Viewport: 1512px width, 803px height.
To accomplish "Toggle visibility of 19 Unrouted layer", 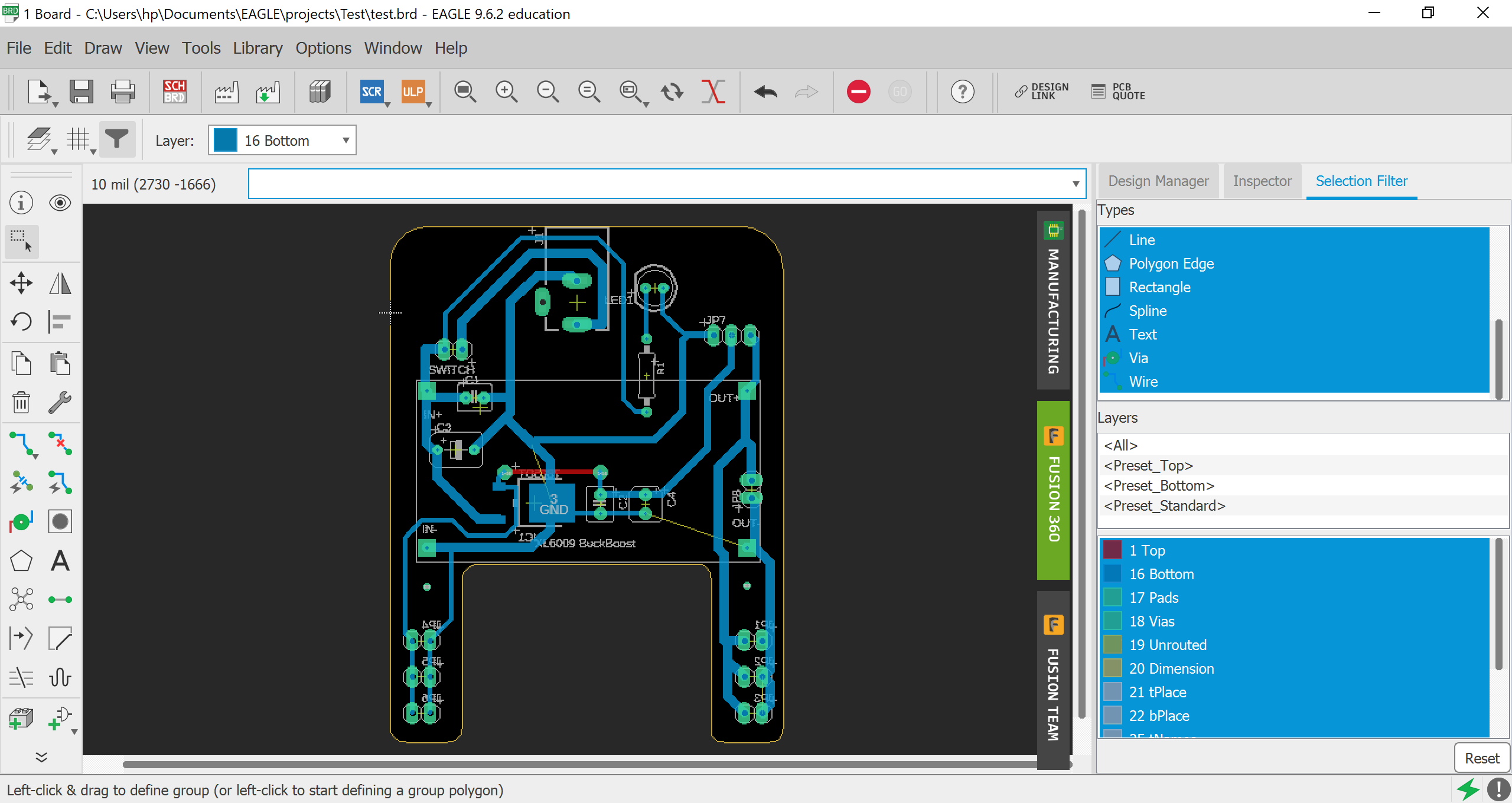I will 1113,644.
